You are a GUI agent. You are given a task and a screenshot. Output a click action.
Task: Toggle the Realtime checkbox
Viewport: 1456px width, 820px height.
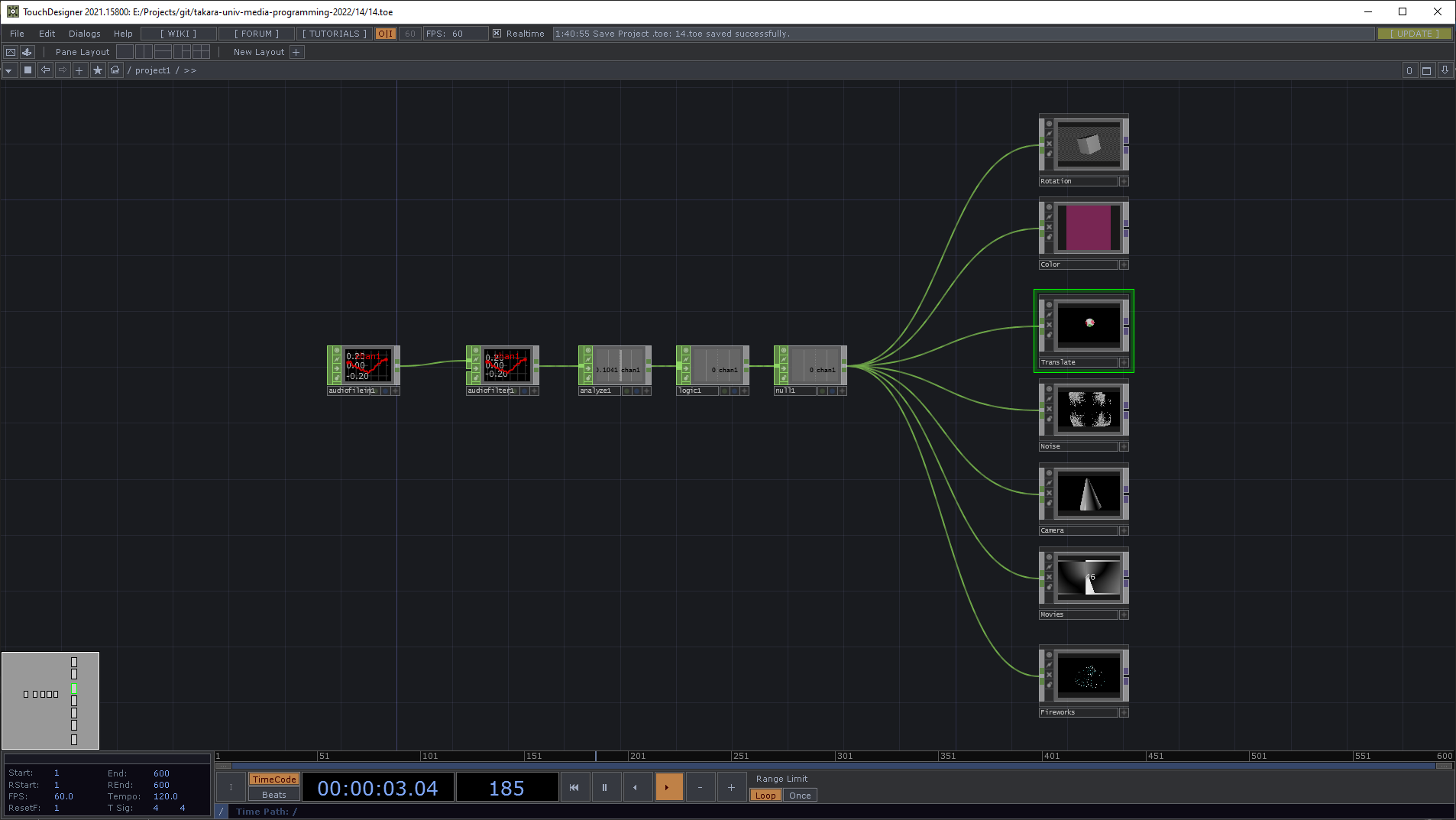click(x=497, y=34)
